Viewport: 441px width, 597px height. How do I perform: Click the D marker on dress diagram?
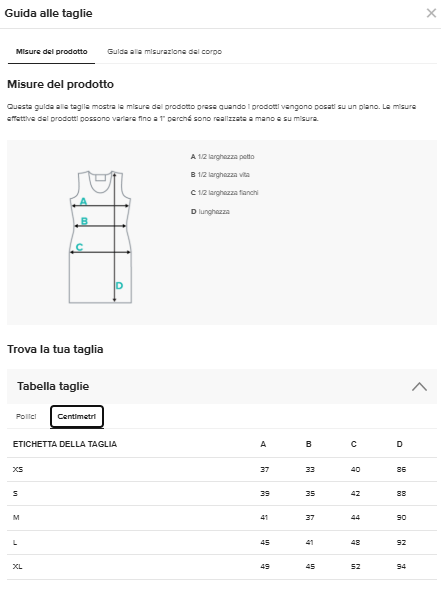[119, 286]
